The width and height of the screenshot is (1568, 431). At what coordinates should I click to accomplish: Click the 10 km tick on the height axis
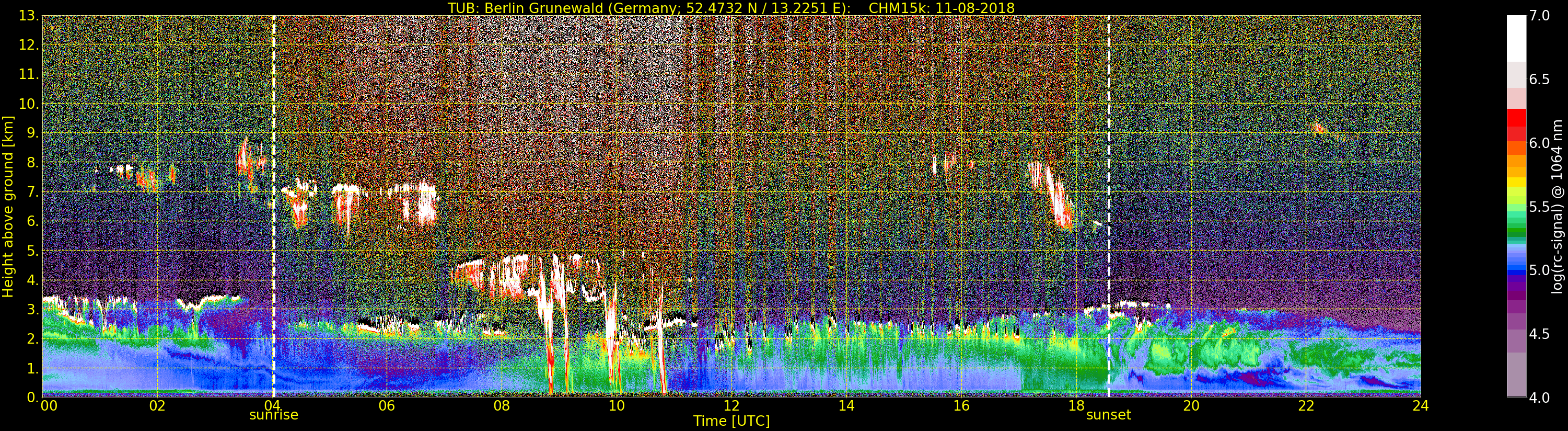[x=27, y=104]
